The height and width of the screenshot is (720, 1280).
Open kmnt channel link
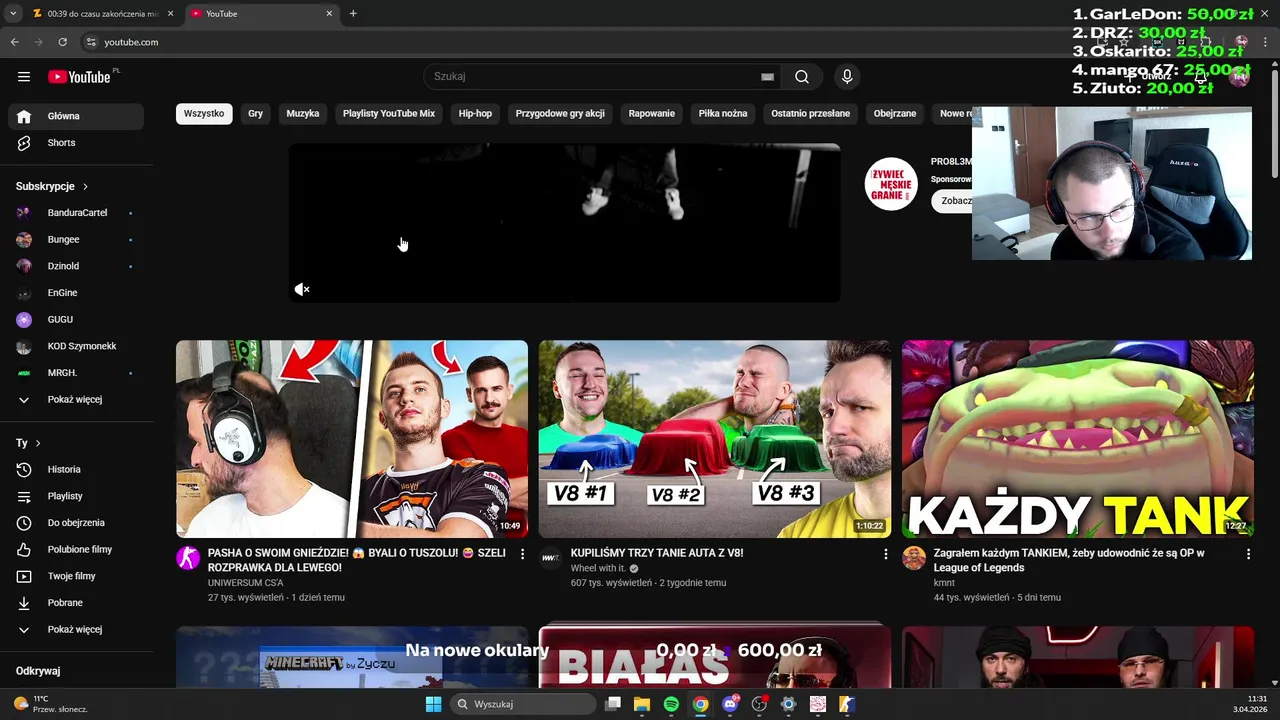944,583
